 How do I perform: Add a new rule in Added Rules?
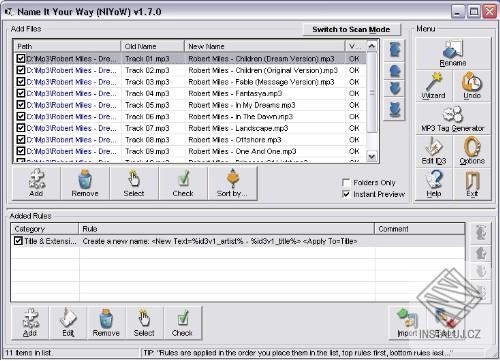click(30, 323)
